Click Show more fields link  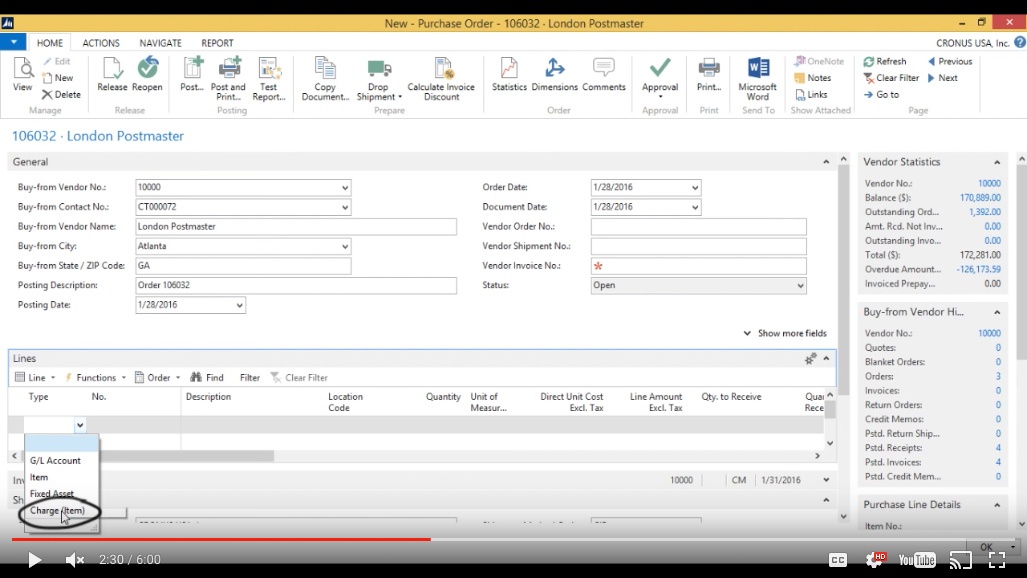[x=791, y=334]
